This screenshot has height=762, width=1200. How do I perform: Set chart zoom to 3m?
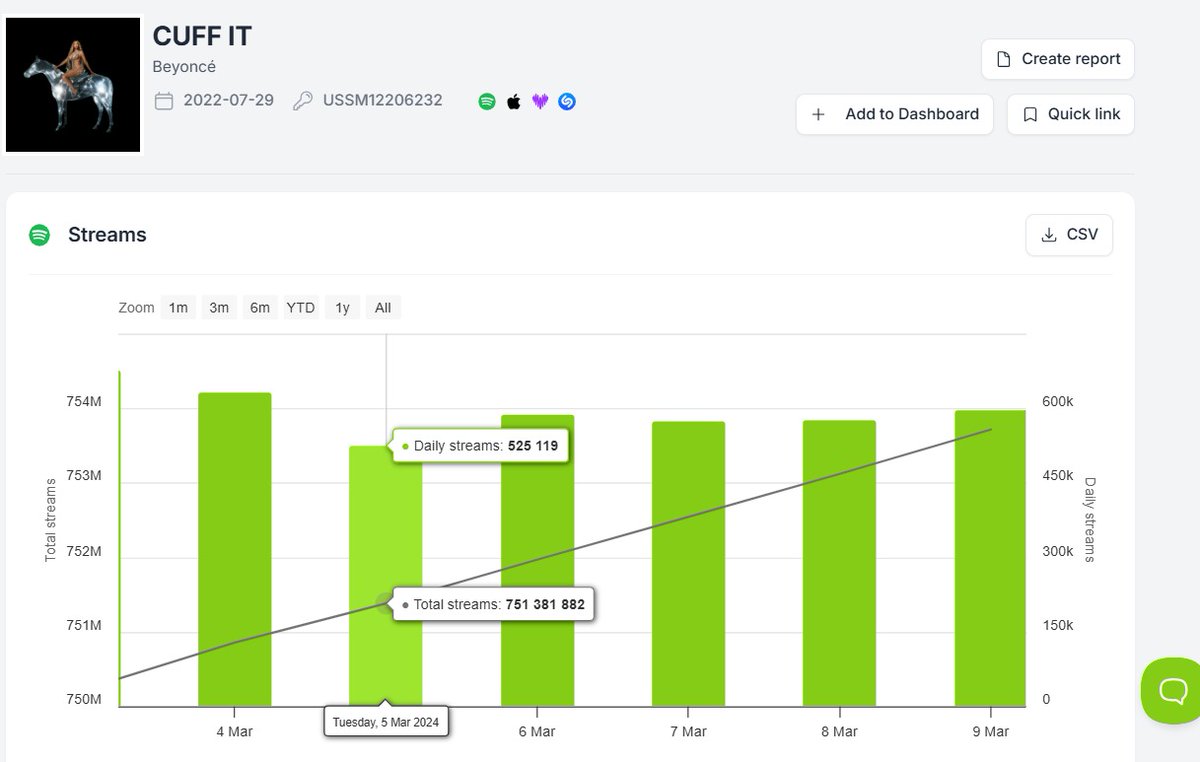[x=219, y=307]
